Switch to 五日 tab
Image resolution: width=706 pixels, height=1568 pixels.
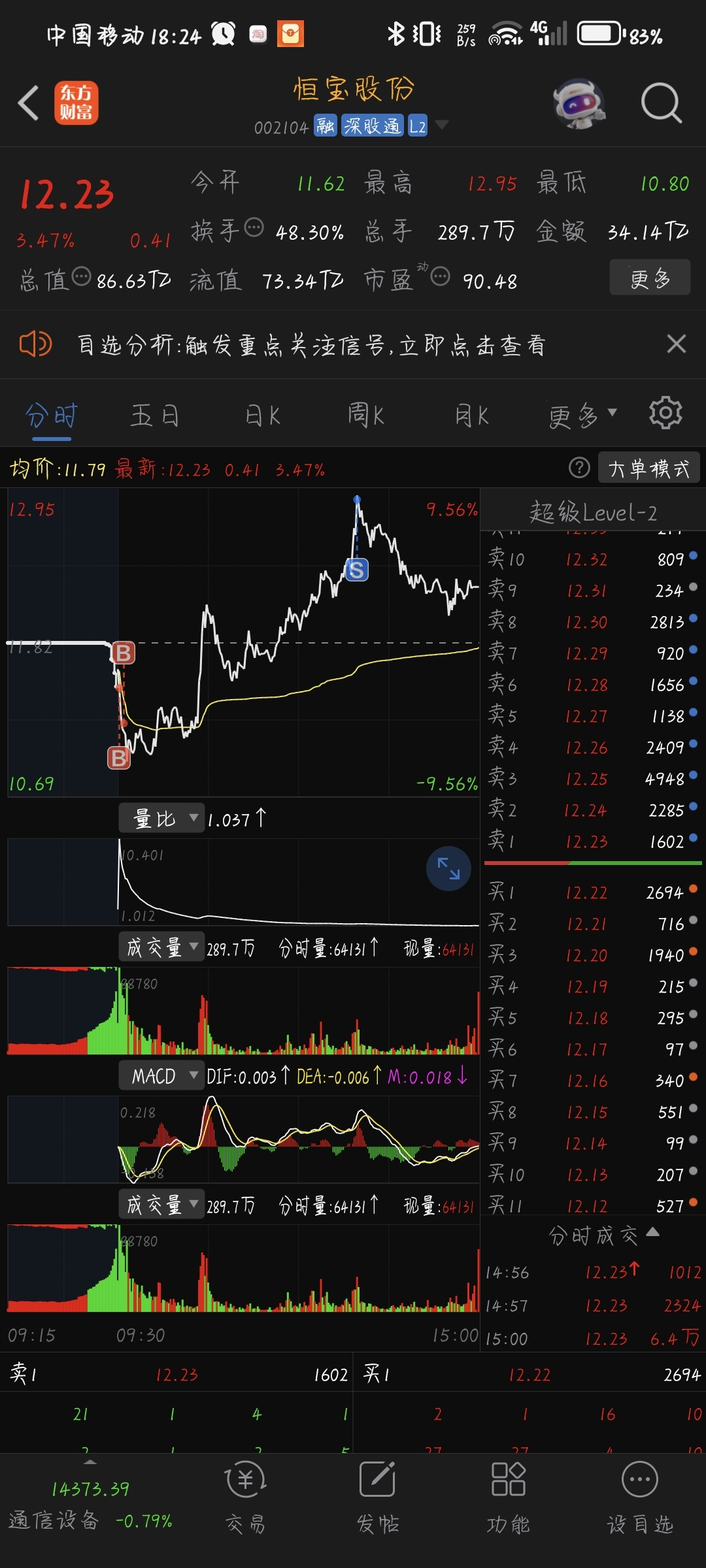click(x=156, y=416)
